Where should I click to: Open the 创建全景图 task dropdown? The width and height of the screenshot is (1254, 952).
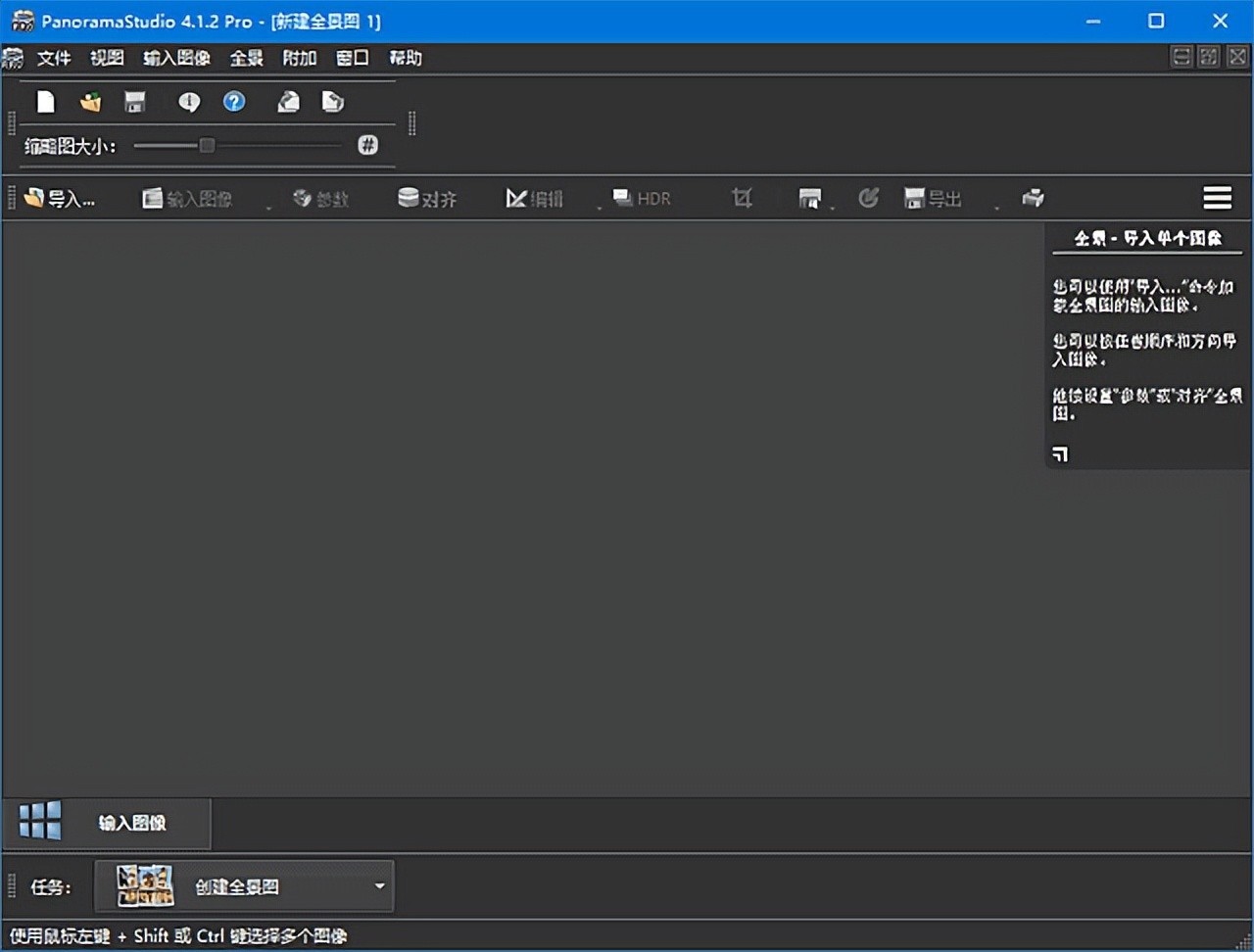(379, 886)
